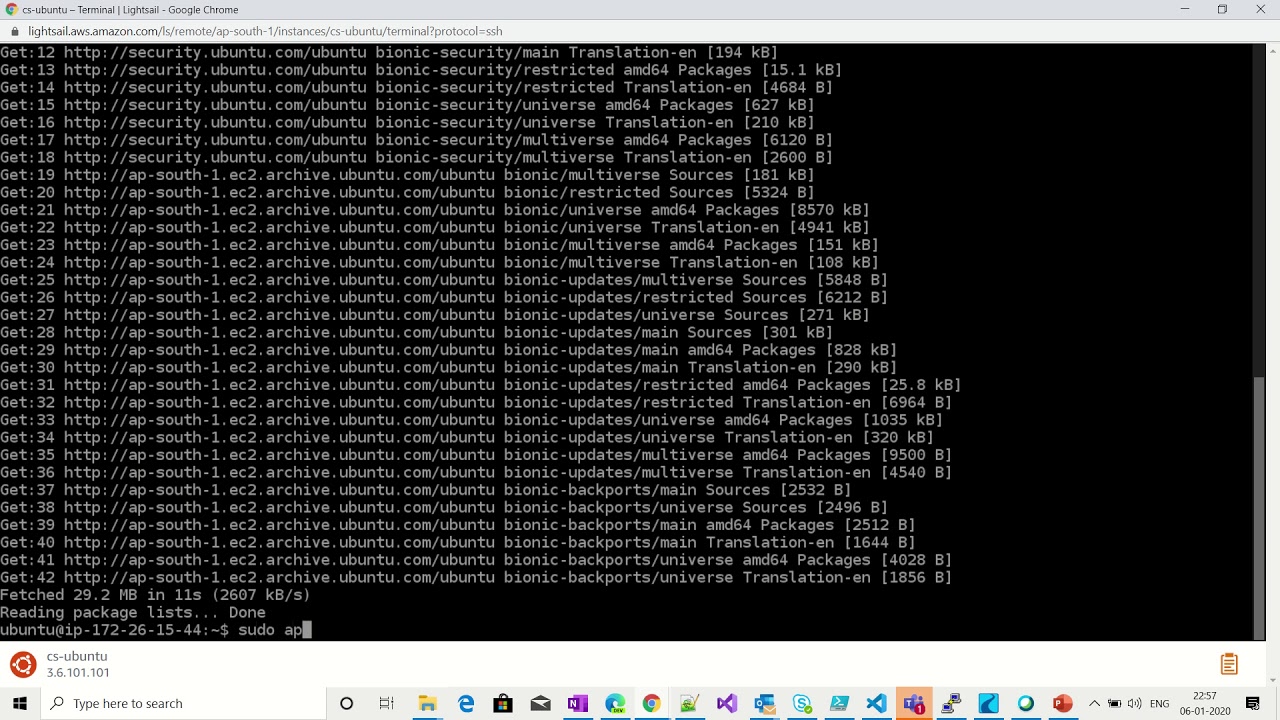Open the Lightsail clipboard icon
Screen dimensions: 1280x720
1229,664
